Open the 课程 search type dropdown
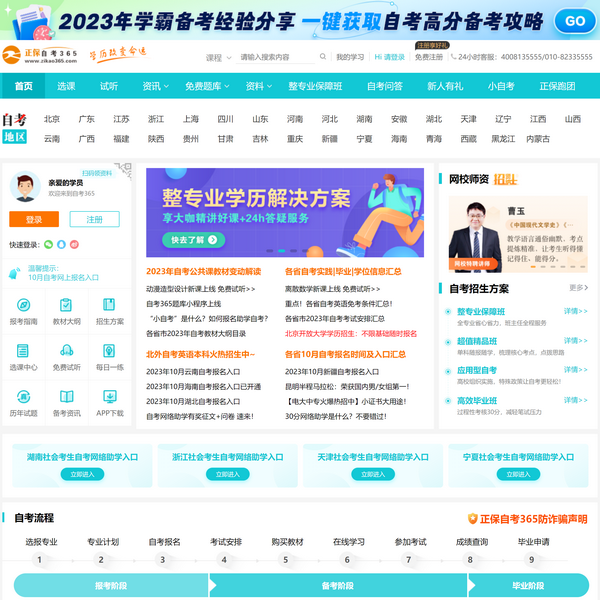The width and height of the screenshot is (600, 600). point(216,58)
